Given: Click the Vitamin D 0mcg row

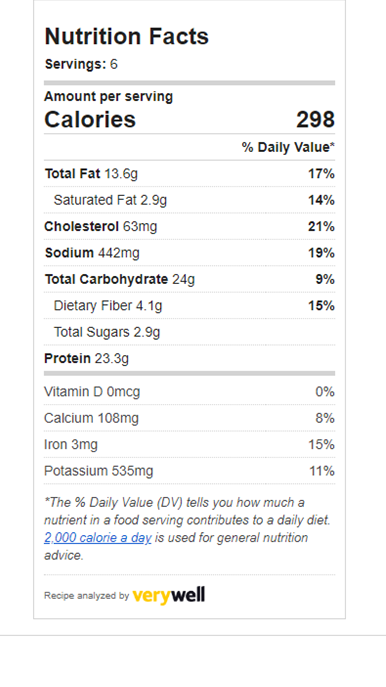Looking at the screenshot, I should pos(189,392).
